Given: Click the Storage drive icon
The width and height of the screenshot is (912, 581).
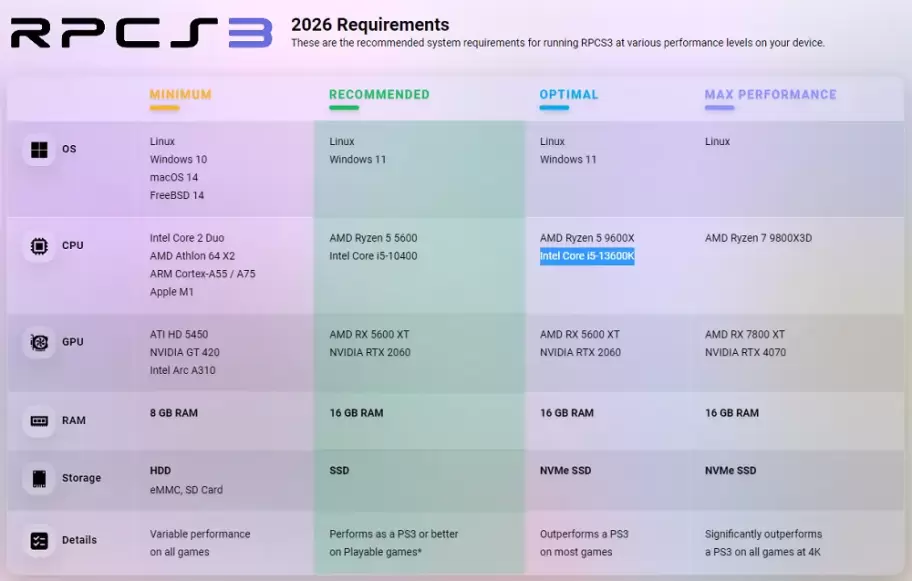Looking at the screenshot, I should coord(39,479).
